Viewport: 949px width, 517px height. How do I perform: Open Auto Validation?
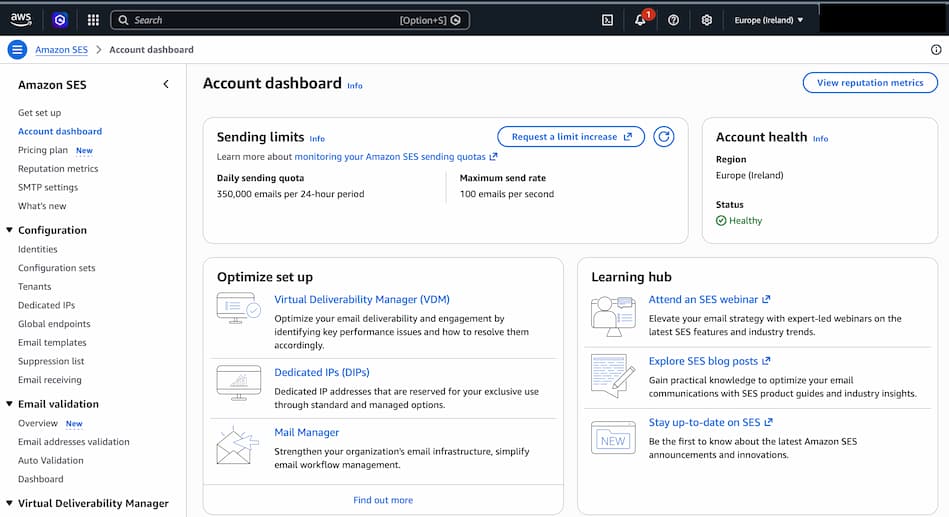[x=51, y=461]
